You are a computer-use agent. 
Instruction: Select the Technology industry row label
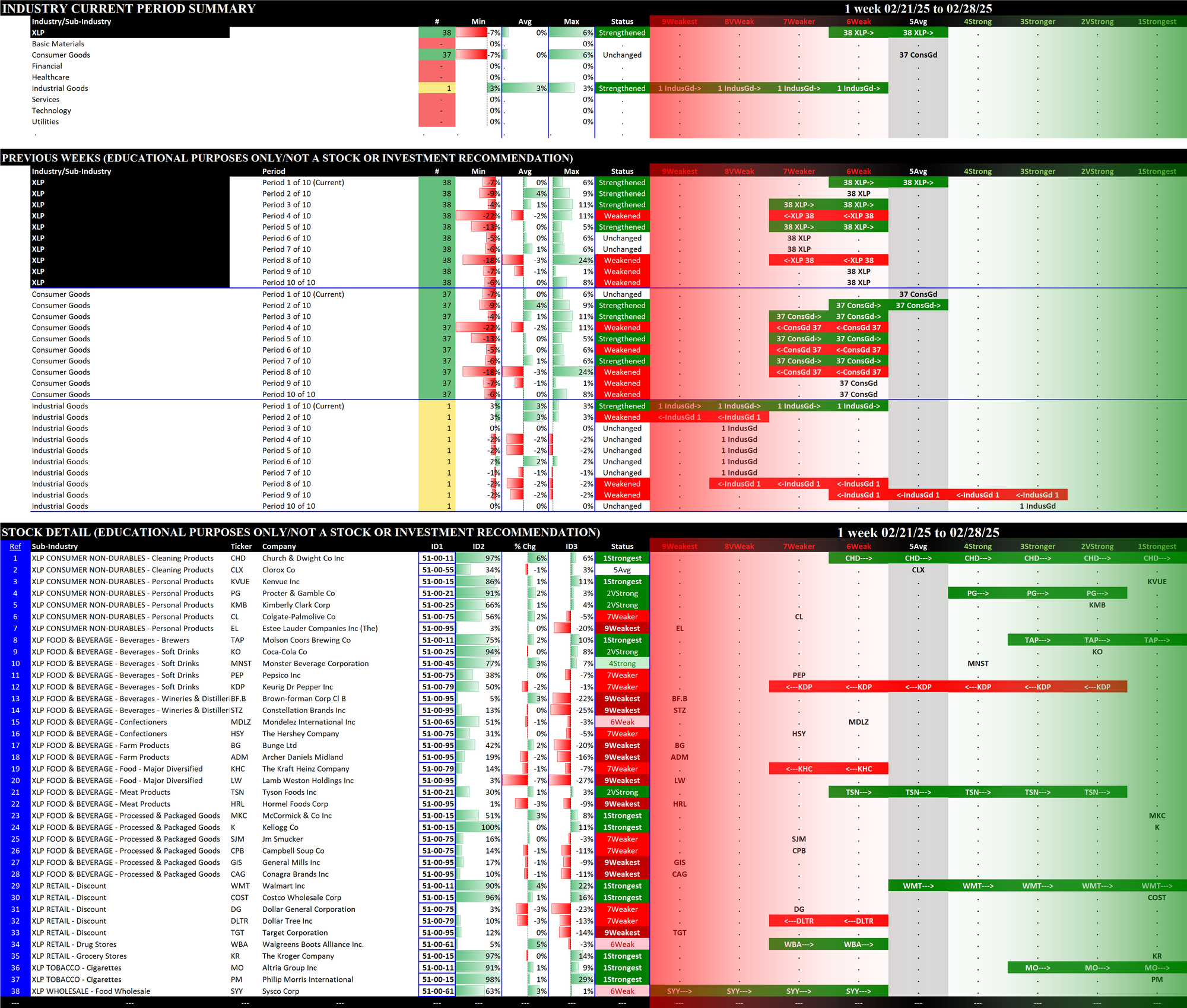coord(52,110)
